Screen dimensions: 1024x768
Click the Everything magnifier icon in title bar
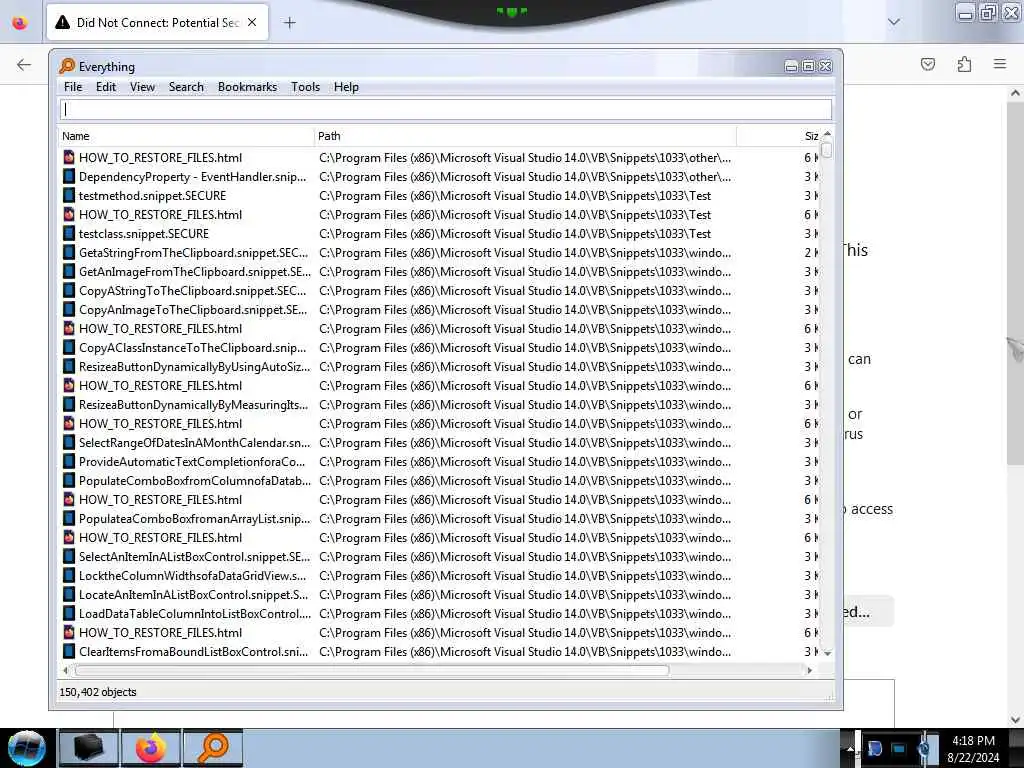point(67,66)
